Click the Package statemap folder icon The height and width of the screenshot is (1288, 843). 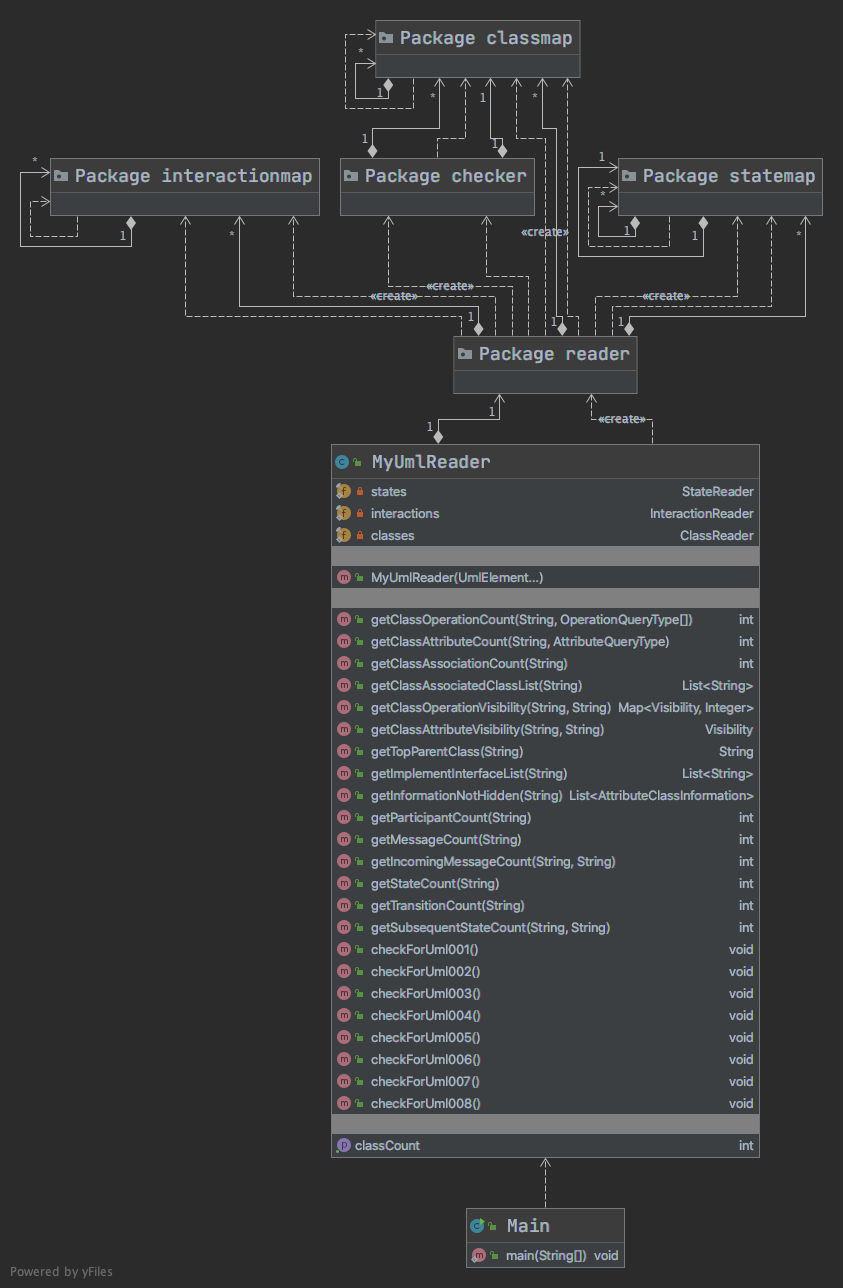[x=629, y=176]
